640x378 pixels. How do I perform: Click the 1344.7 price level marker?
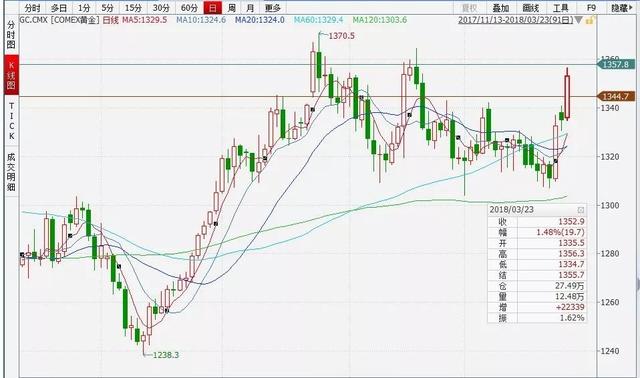tap(616, 97)
